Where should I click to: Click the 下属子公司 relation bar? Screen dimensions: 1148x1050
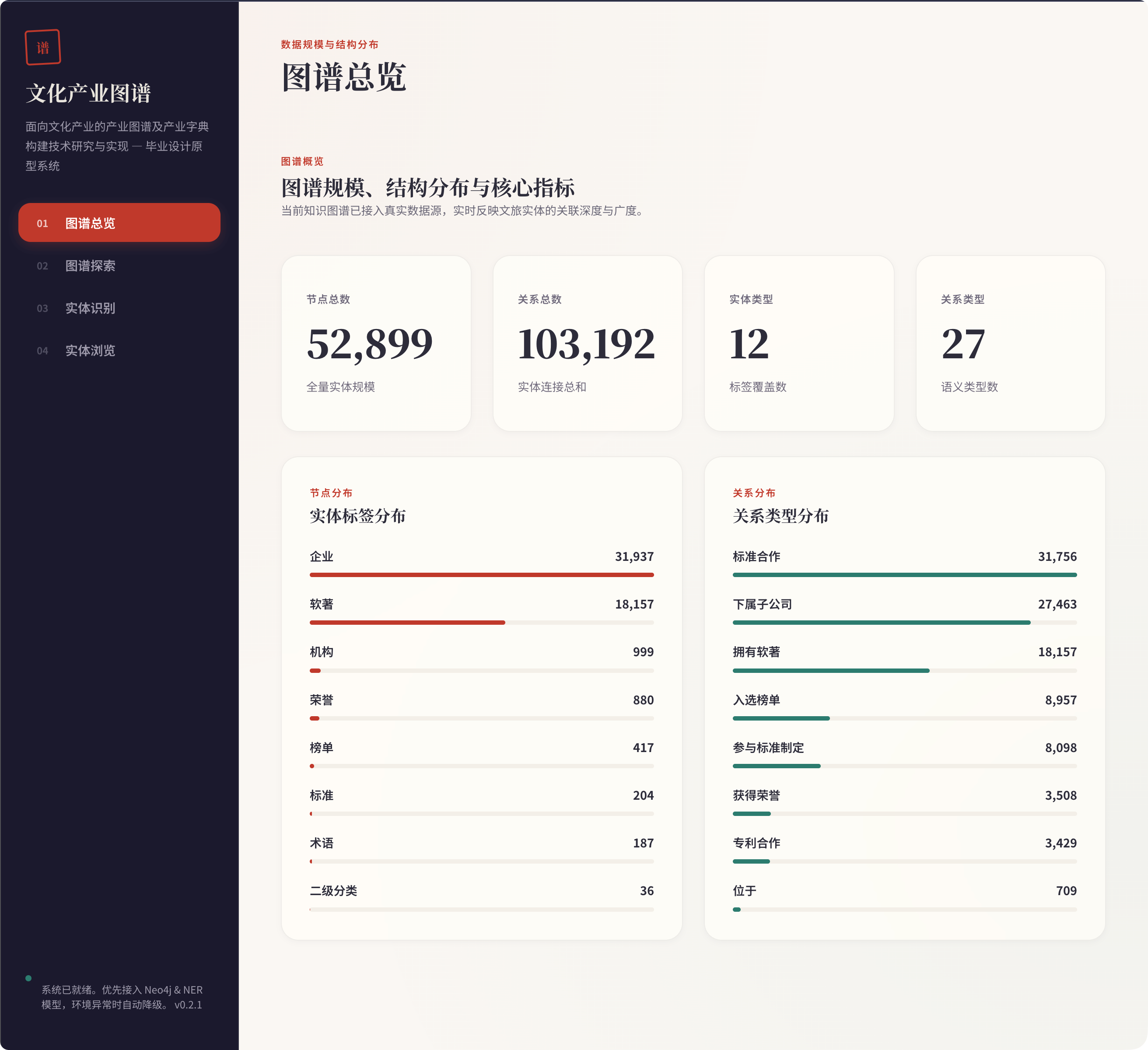tap(881, 623)
